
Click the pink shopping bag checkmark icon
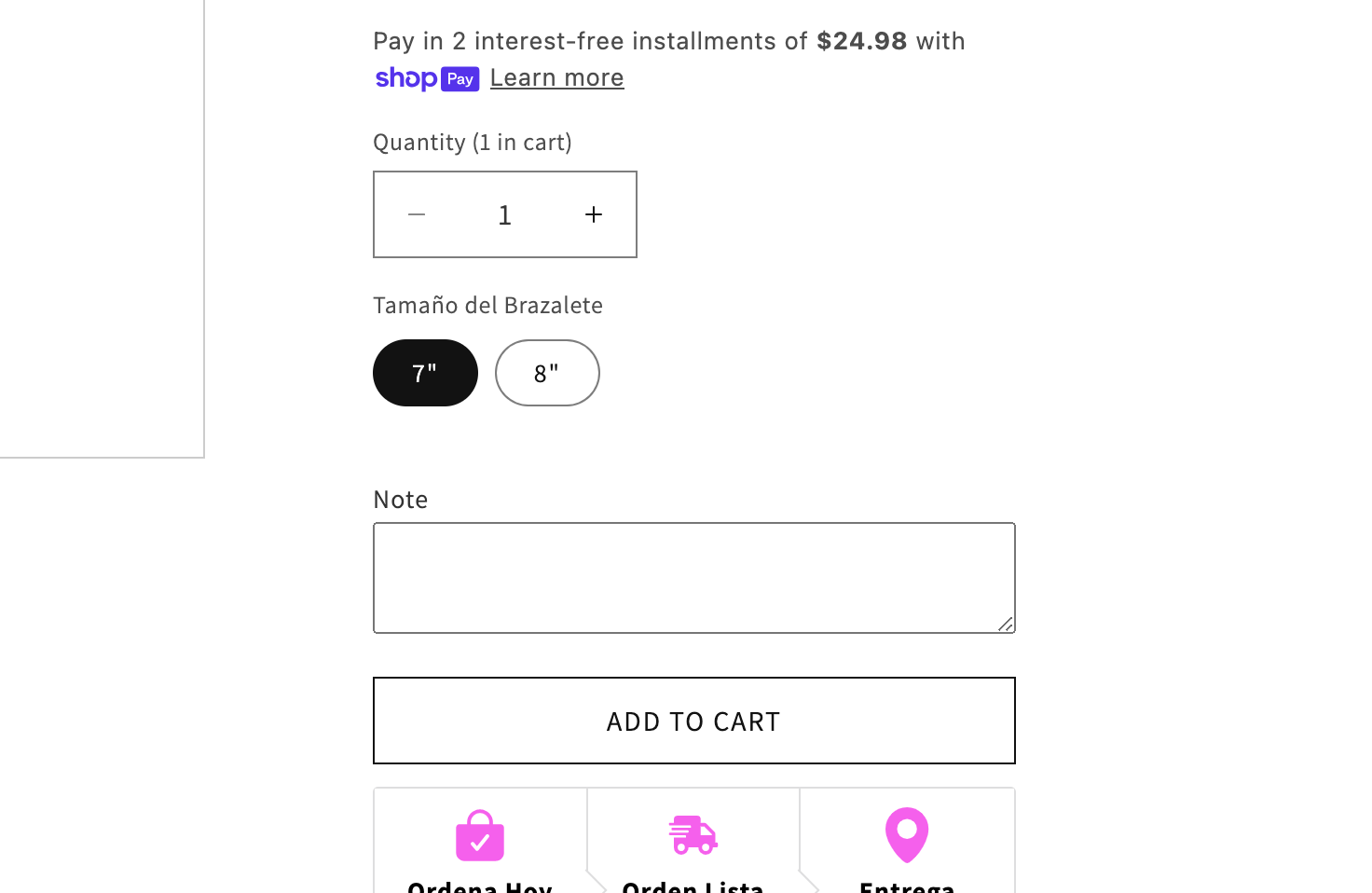tap(480, 835)
